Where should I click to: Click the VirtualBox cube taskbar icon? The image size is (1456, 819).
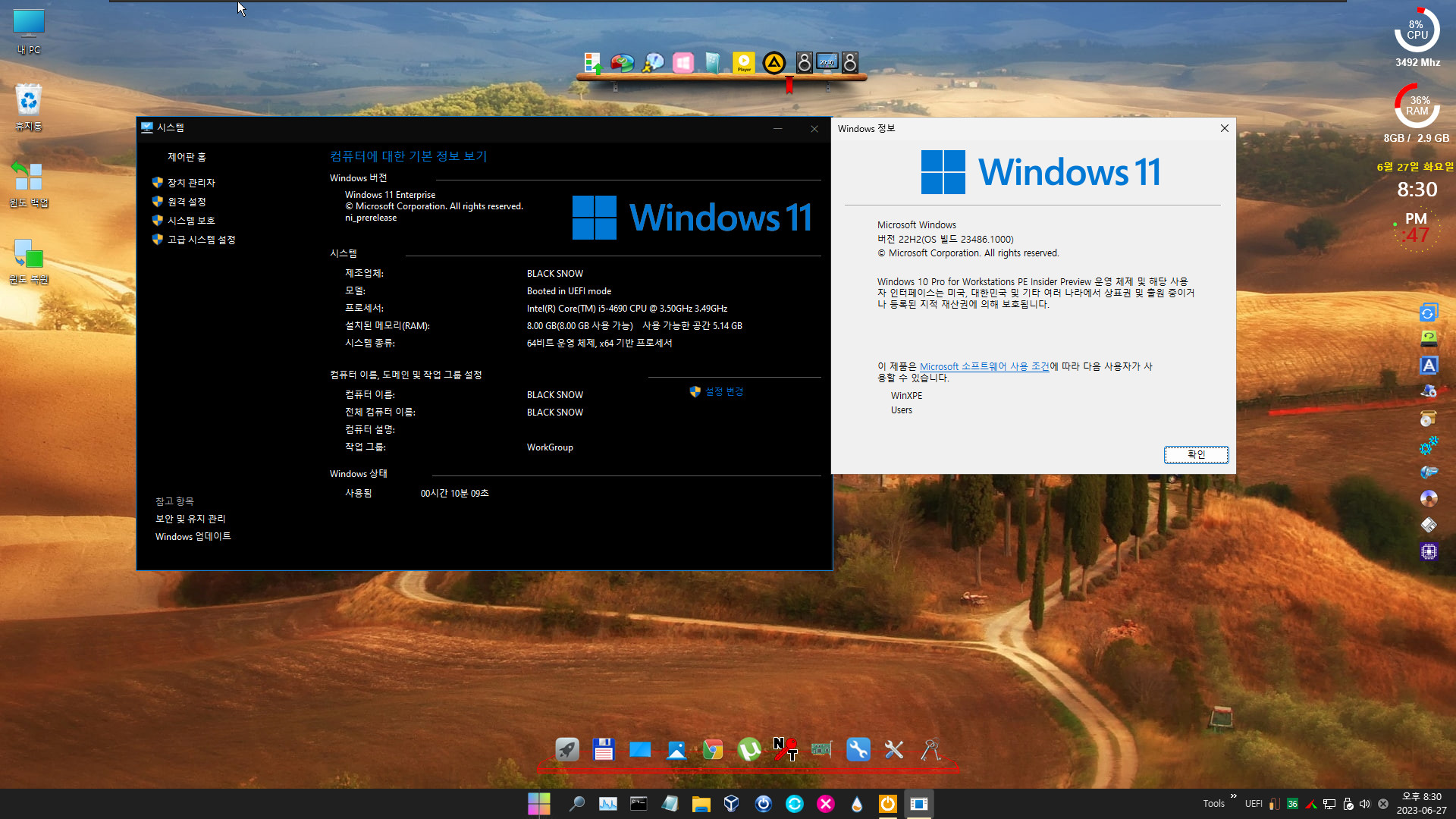coord(732,804)
